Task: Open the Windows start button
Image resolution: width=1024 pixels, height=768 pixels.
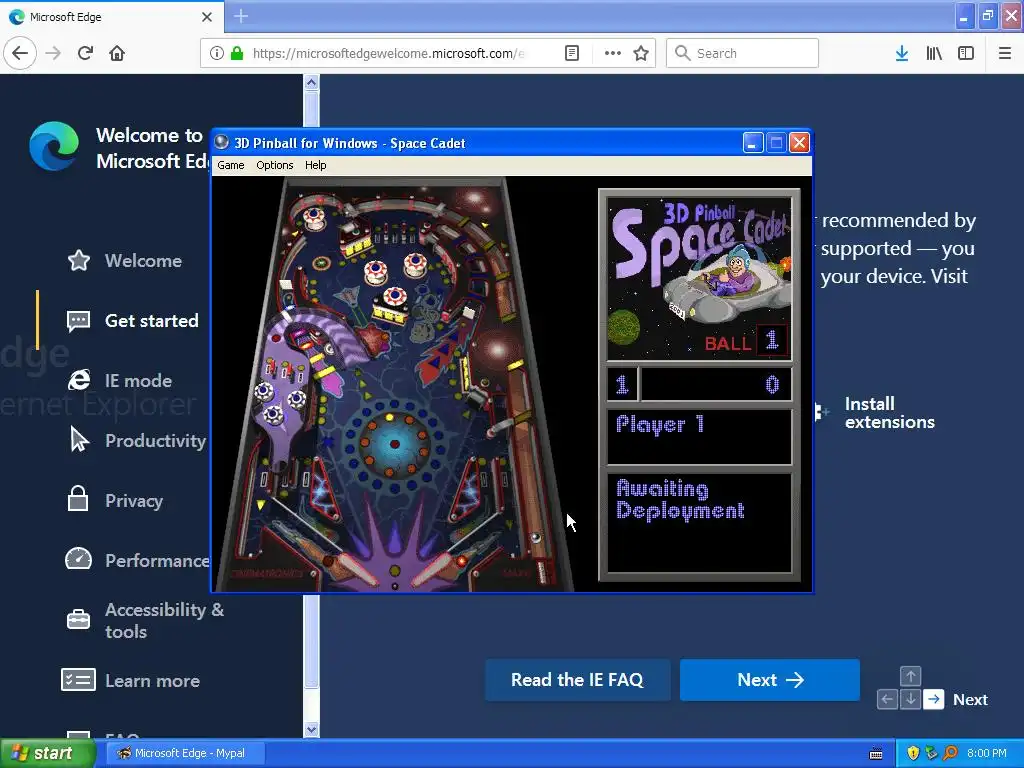Action: tap(47, 753)
